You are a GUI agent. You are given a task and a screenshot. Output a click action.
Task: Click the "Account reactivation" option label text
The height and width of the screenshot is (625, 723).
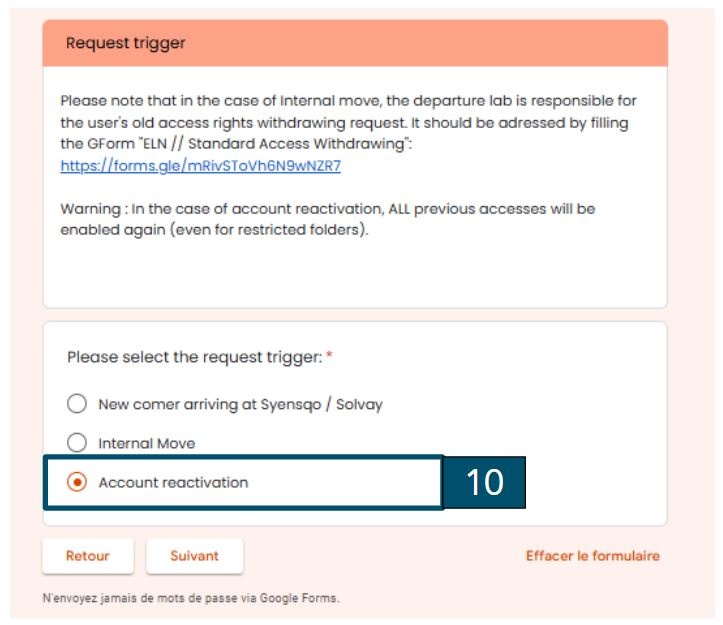click(173, 482)
